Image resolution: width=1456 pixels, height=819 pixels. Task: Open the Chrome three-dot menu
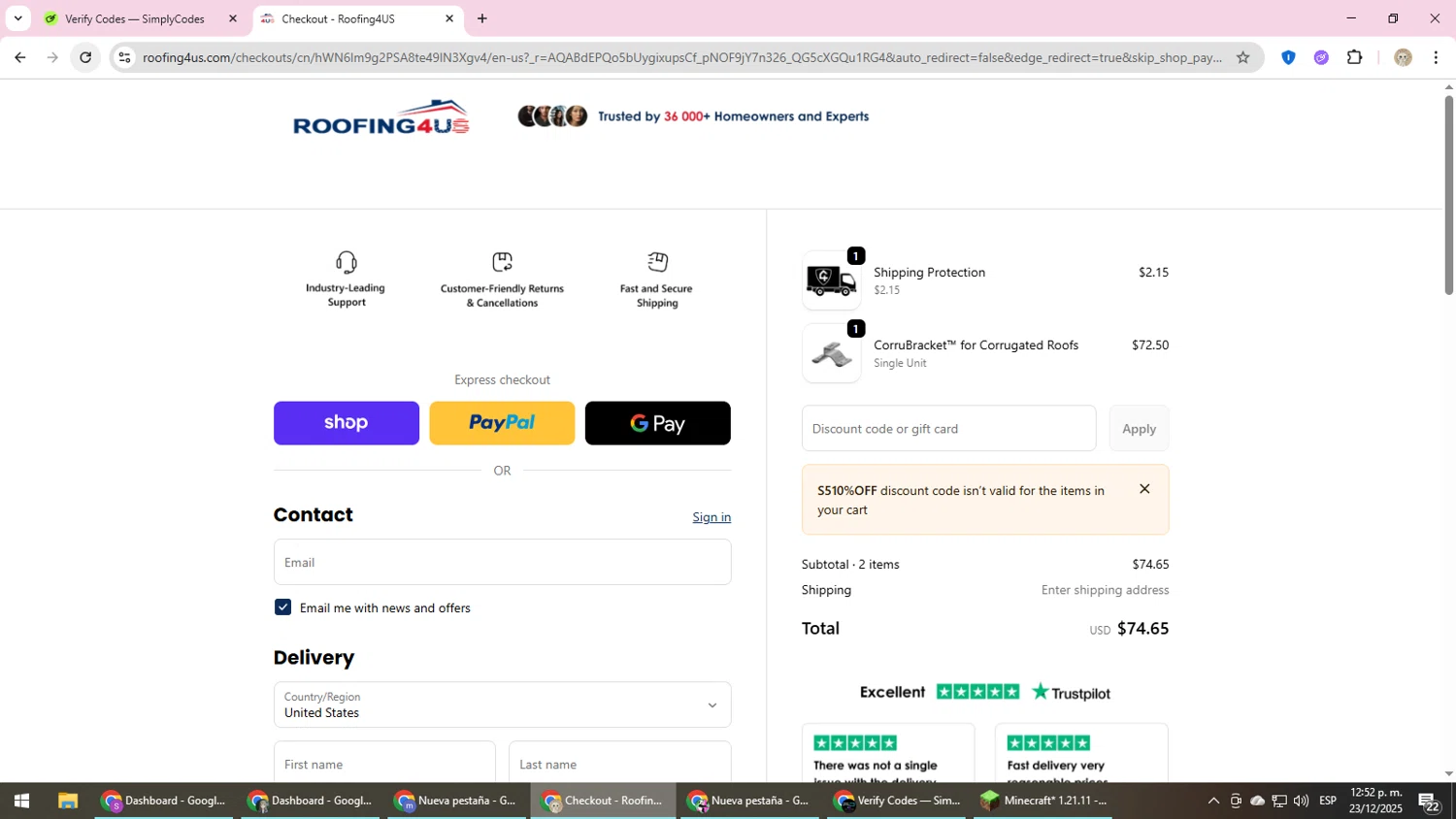point(1436,57)
